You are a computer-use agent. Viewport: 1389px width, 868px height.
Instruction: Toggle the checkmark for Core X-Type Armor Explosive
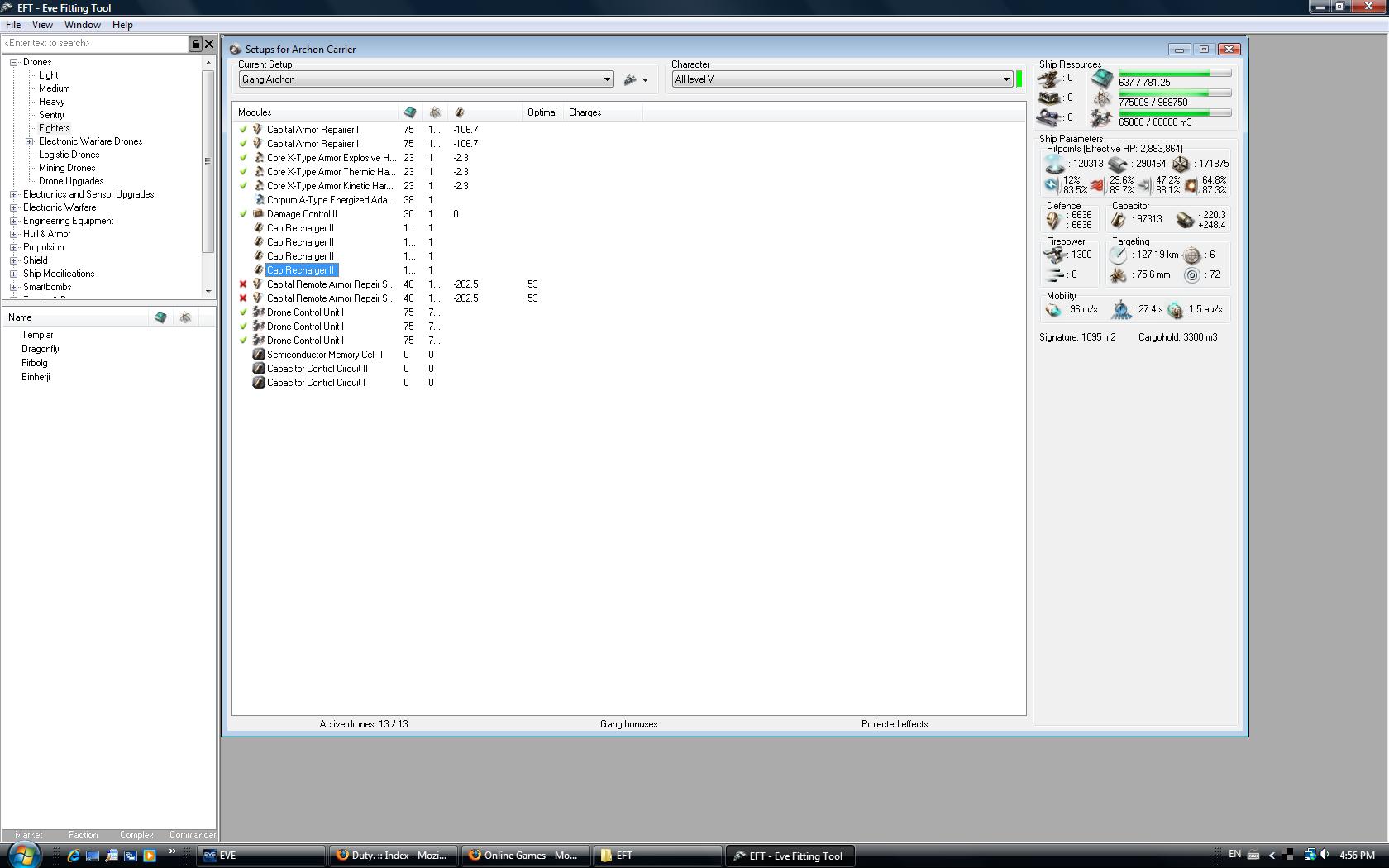point(243,158)
